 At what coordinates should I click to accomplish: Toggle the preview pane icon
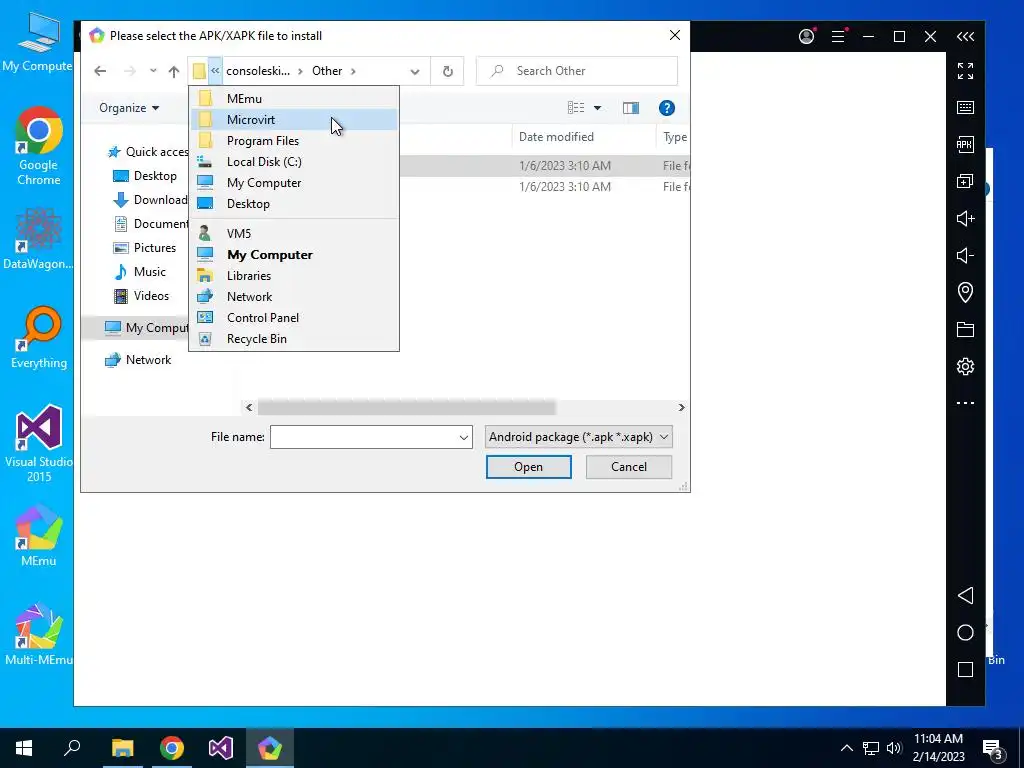[630, 108]
